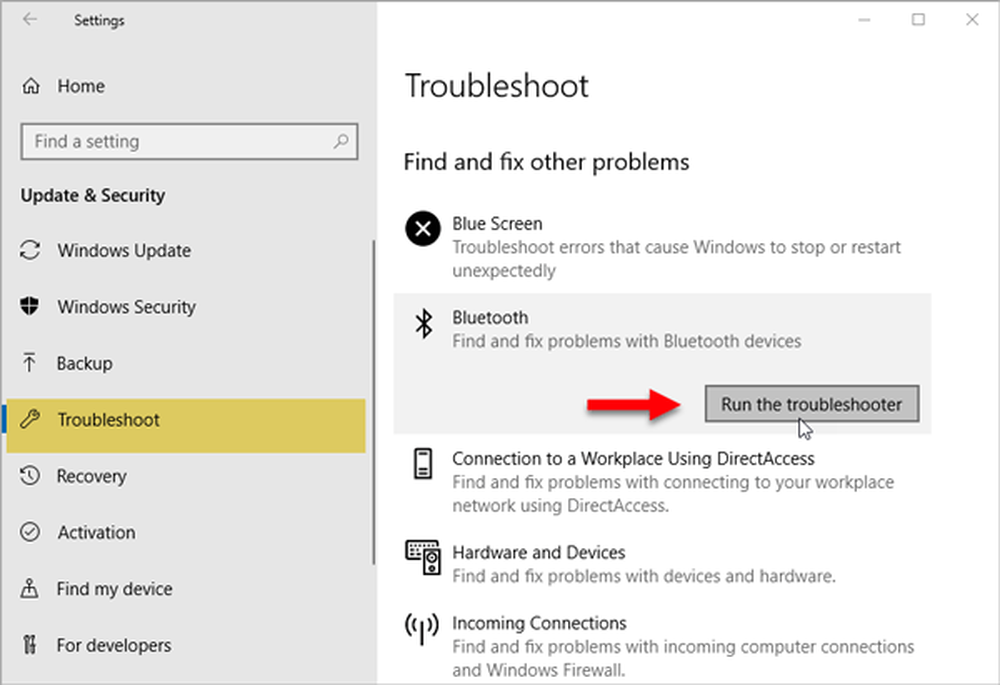1000x685 pixels.
Task: Click the Recovery clock icon
Action: 32,476
